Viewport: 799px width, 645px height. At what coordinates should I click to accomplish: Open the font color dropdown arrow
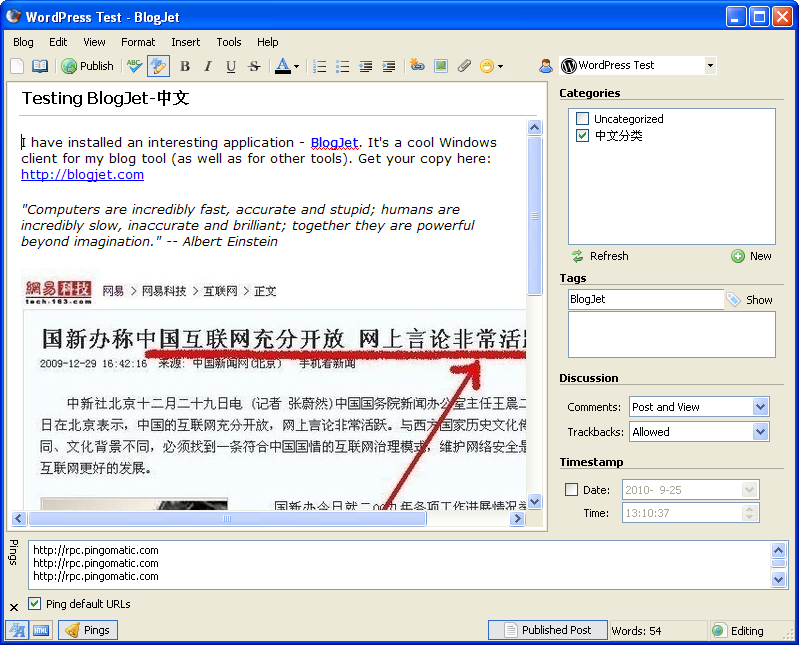pyautogui.click(x=297, y=67)
